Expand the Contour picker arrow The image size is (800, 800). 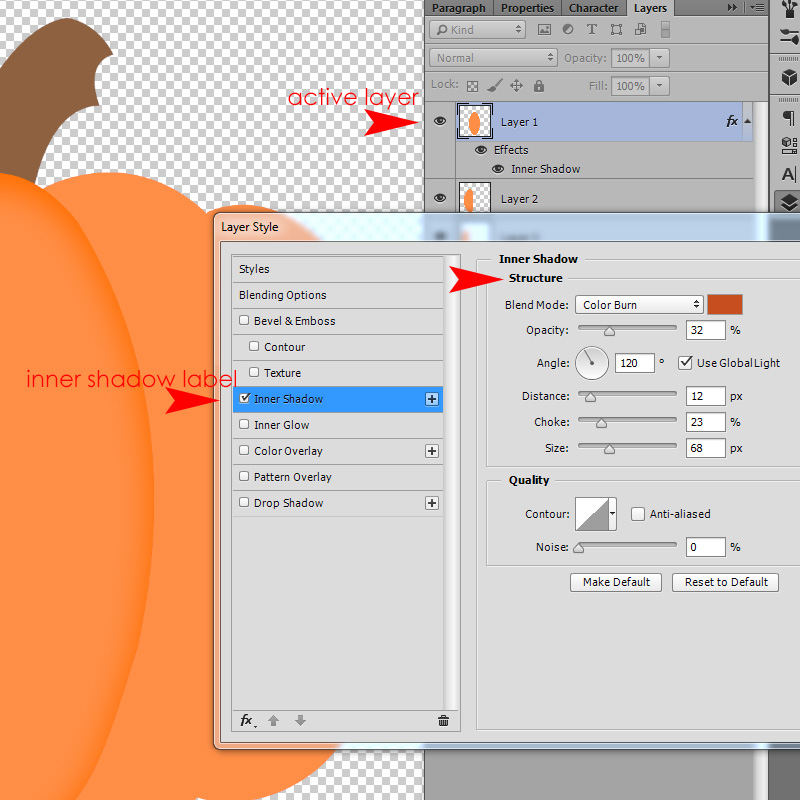[613, 514]
